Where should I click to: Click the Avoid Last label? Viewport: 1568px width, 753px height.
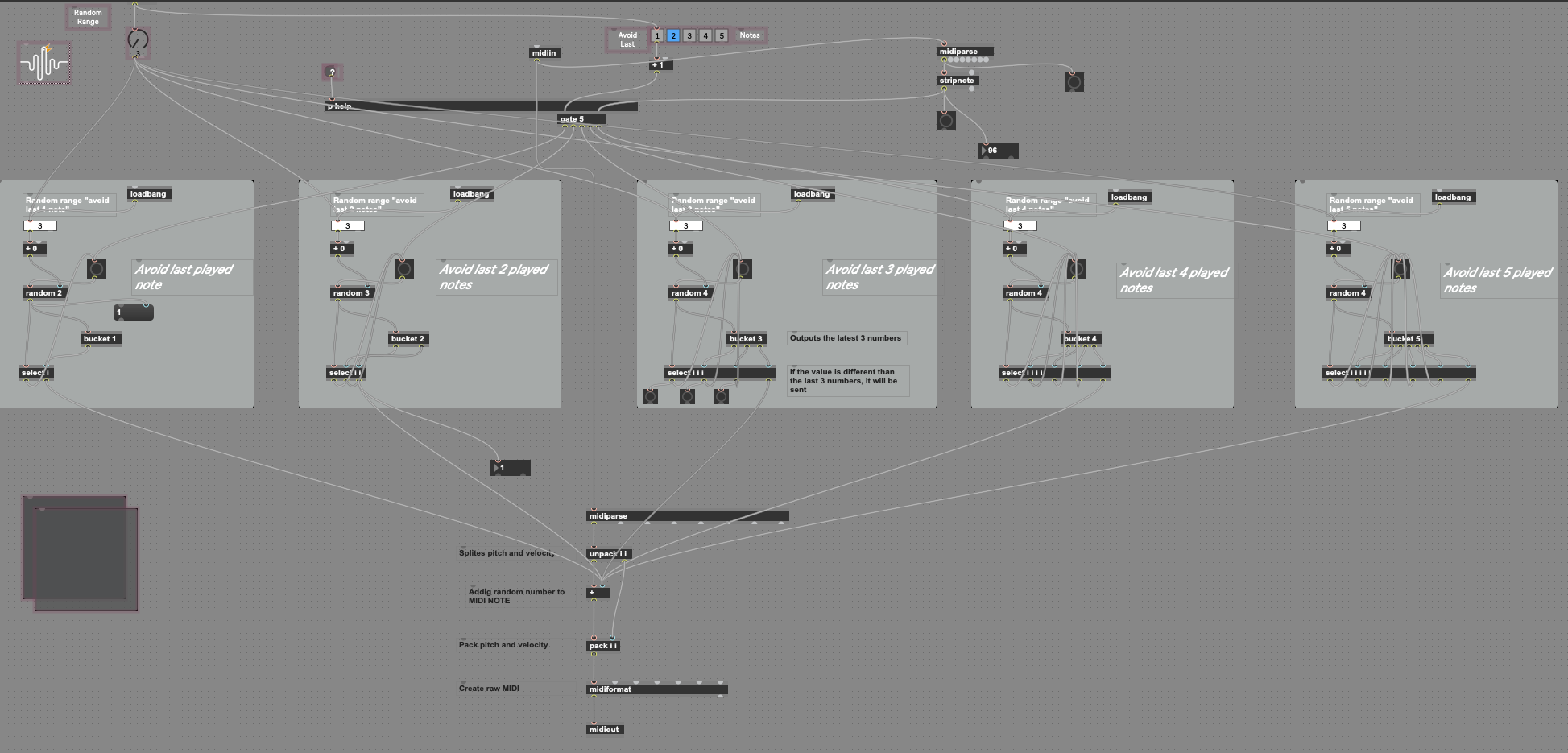click(x=628, y=39)
